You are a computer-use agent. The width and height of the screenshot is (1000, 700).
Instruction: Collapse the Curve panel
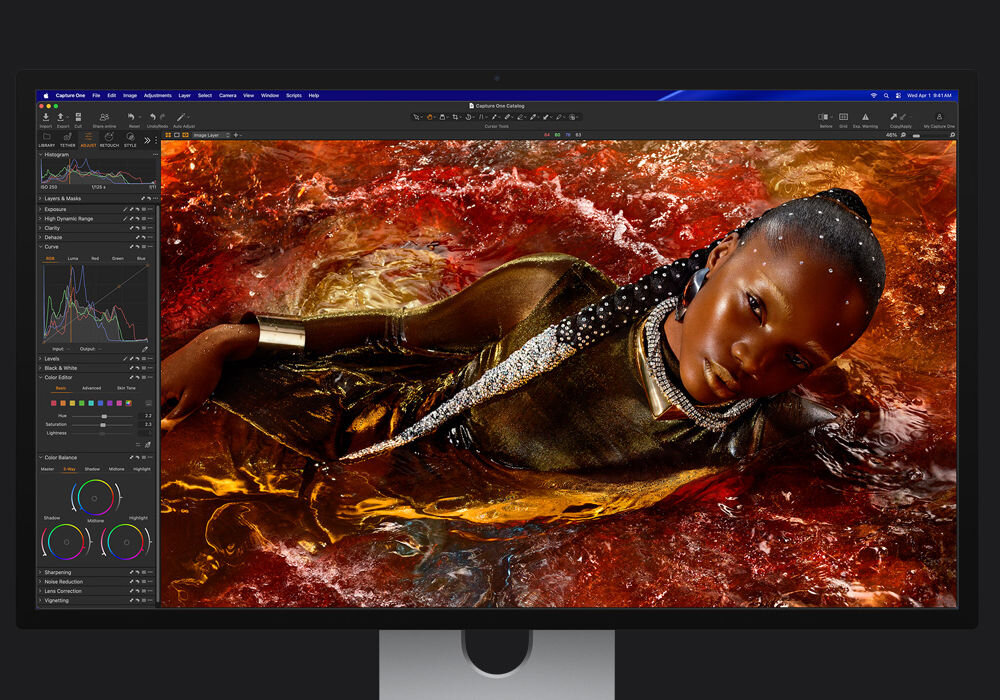[x=41, y=247]
